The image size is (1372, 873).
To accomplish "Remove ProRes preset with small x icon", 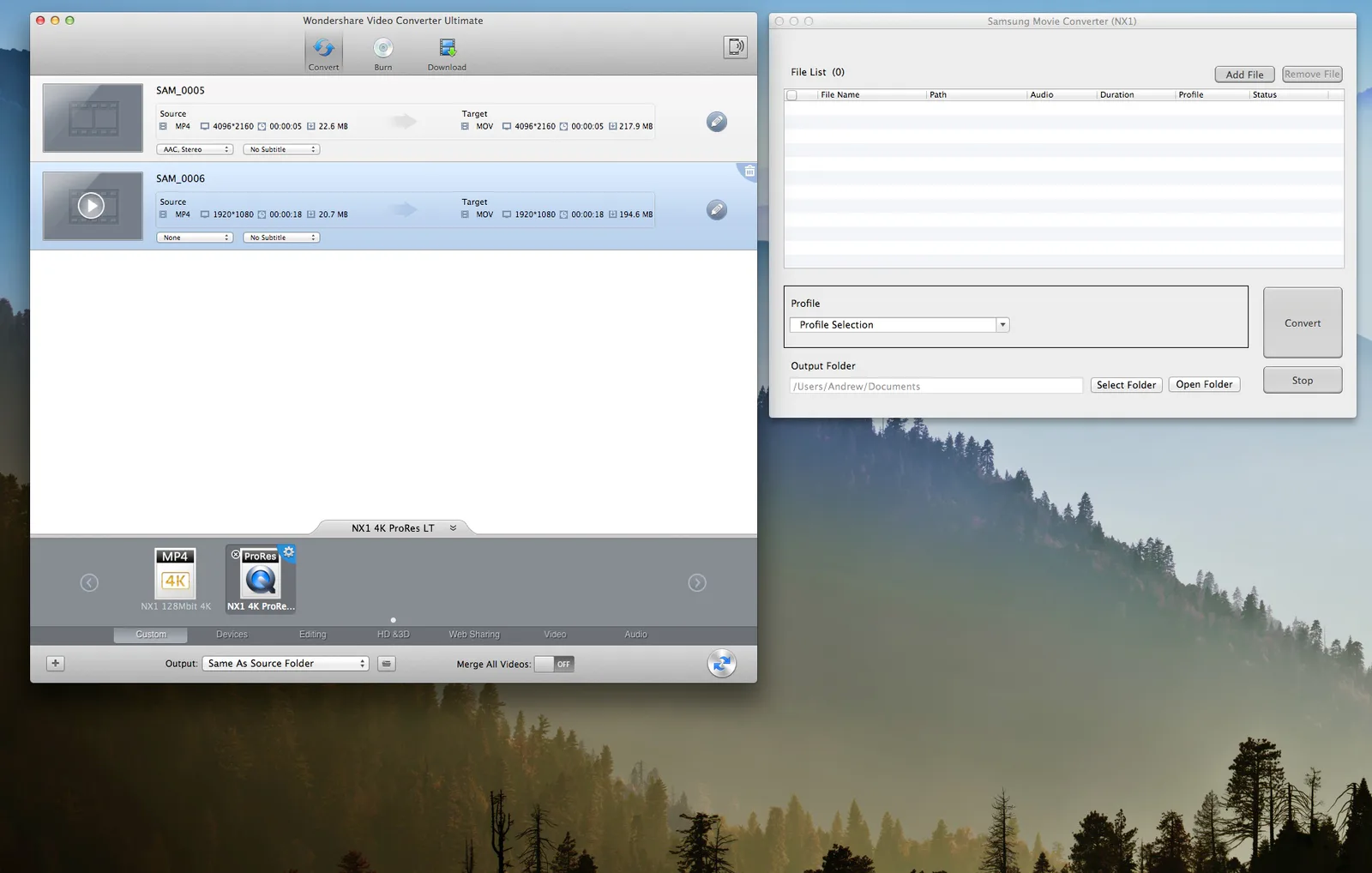I will coord(235,555).
